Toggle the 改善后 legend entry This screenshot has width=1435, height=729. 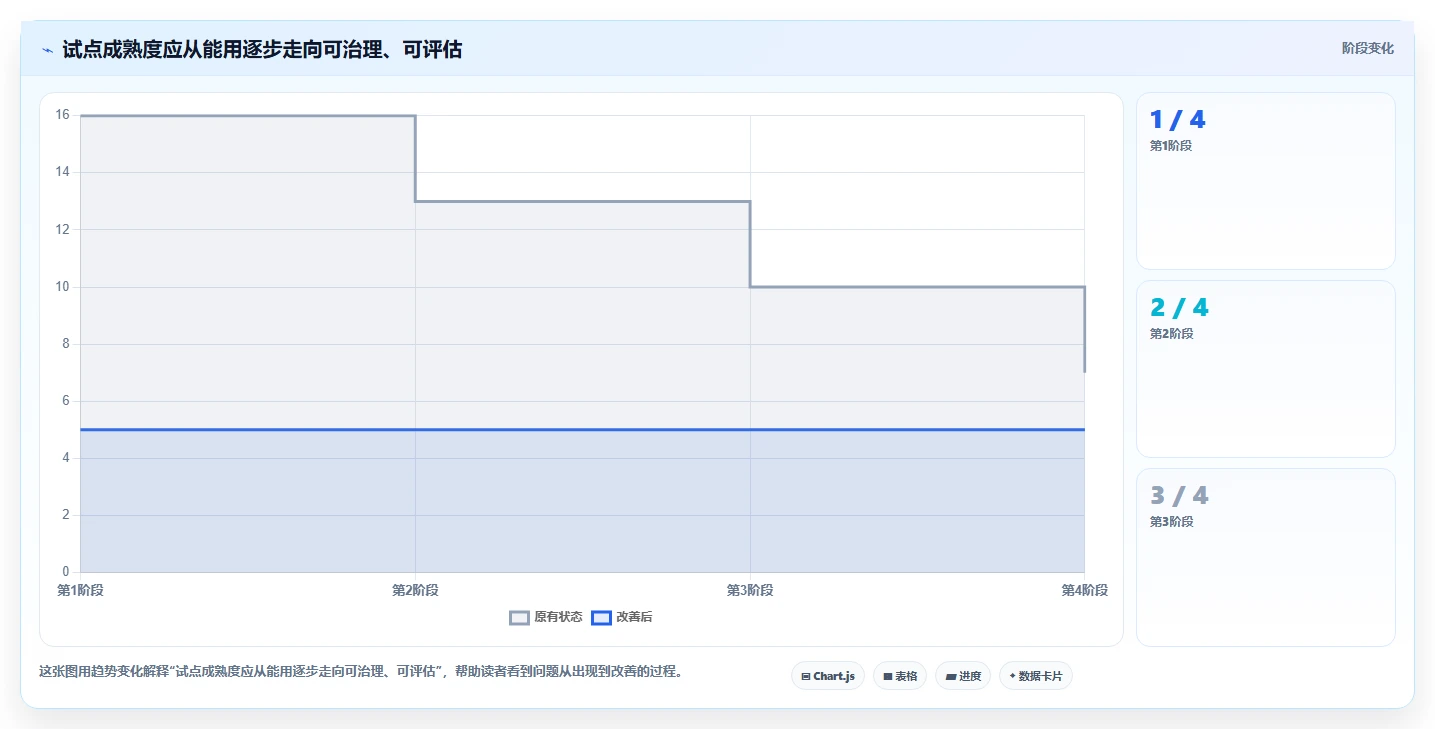coord(622,617)
